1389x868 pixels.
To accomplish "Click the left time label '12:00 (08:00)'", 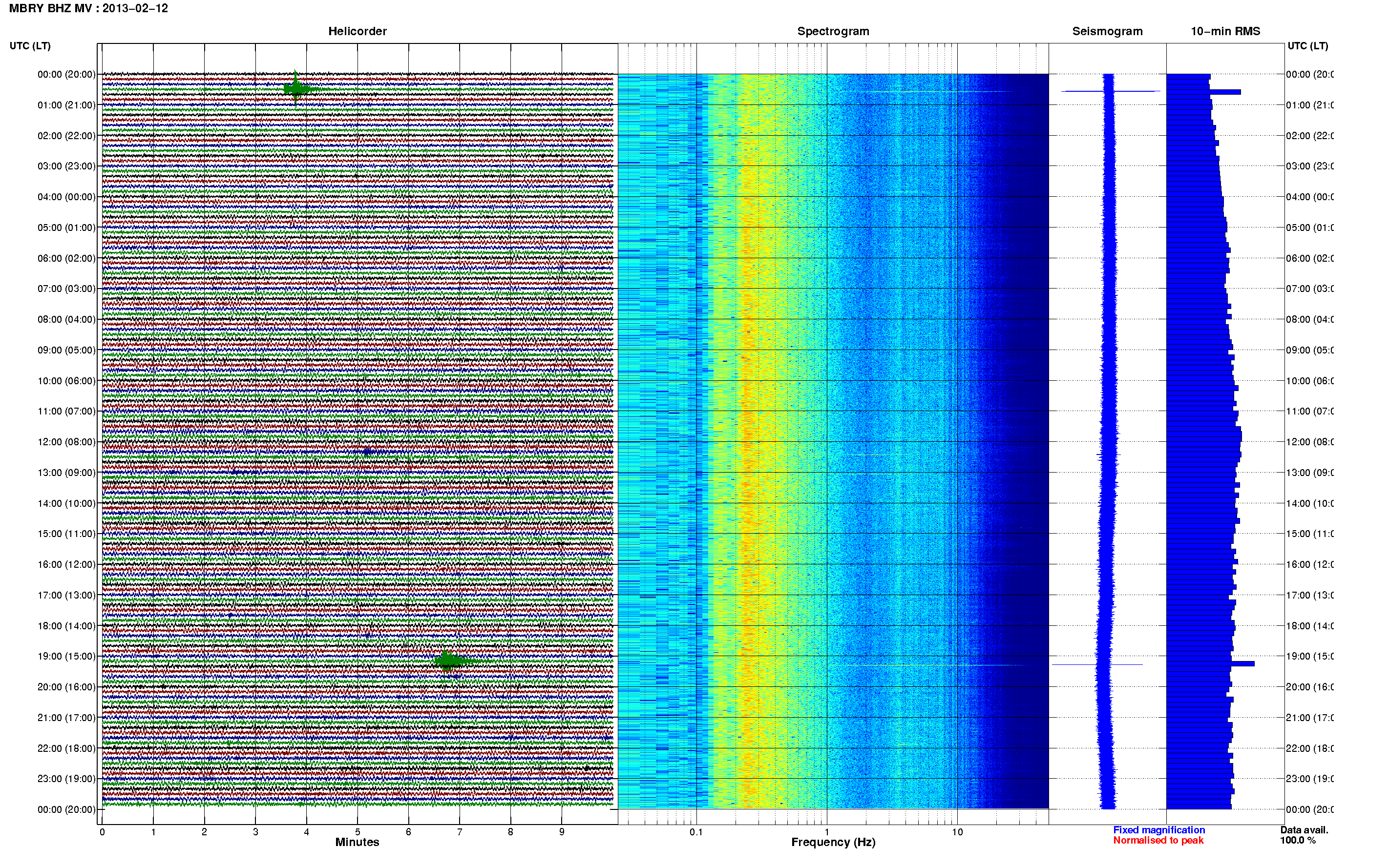I will coord(66,442).
